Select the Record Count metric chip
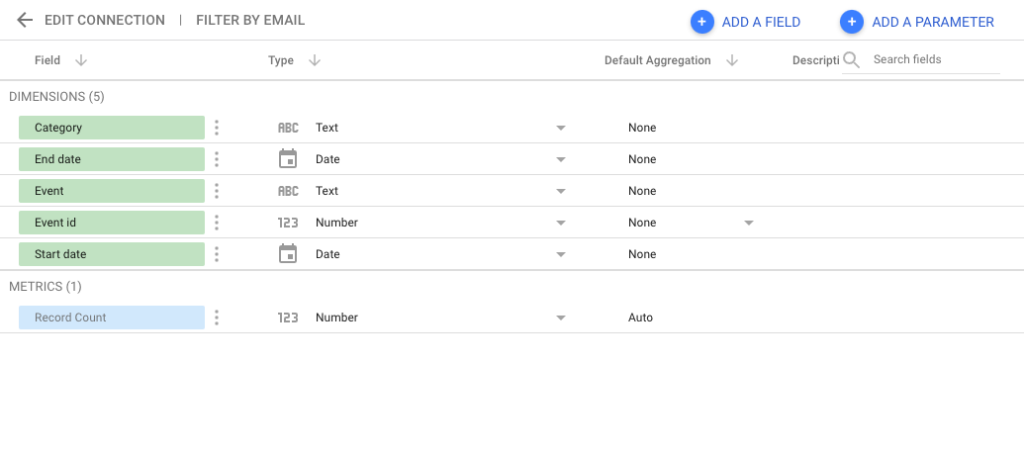 click(x=112, y=317)
